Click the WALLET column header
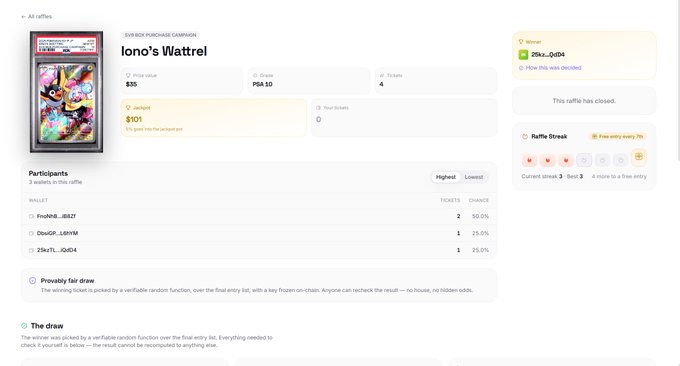The width and height of the screenshot is (680, 366). 38,200
